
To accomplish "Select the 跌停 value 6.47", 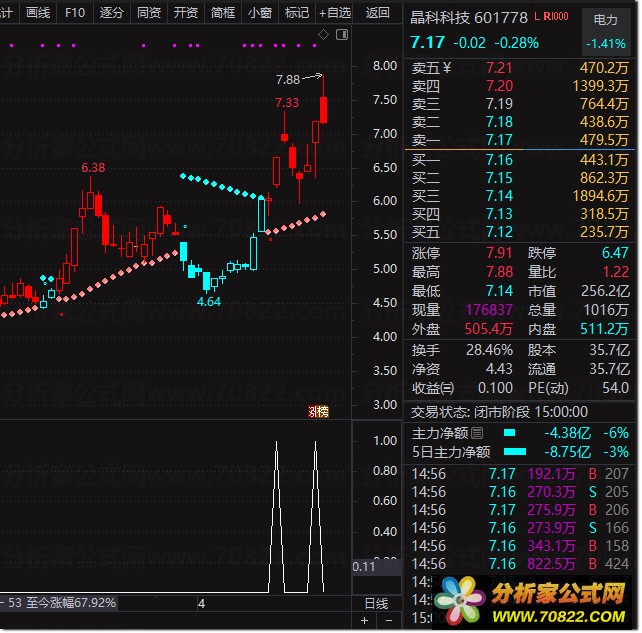I will 615,253.
